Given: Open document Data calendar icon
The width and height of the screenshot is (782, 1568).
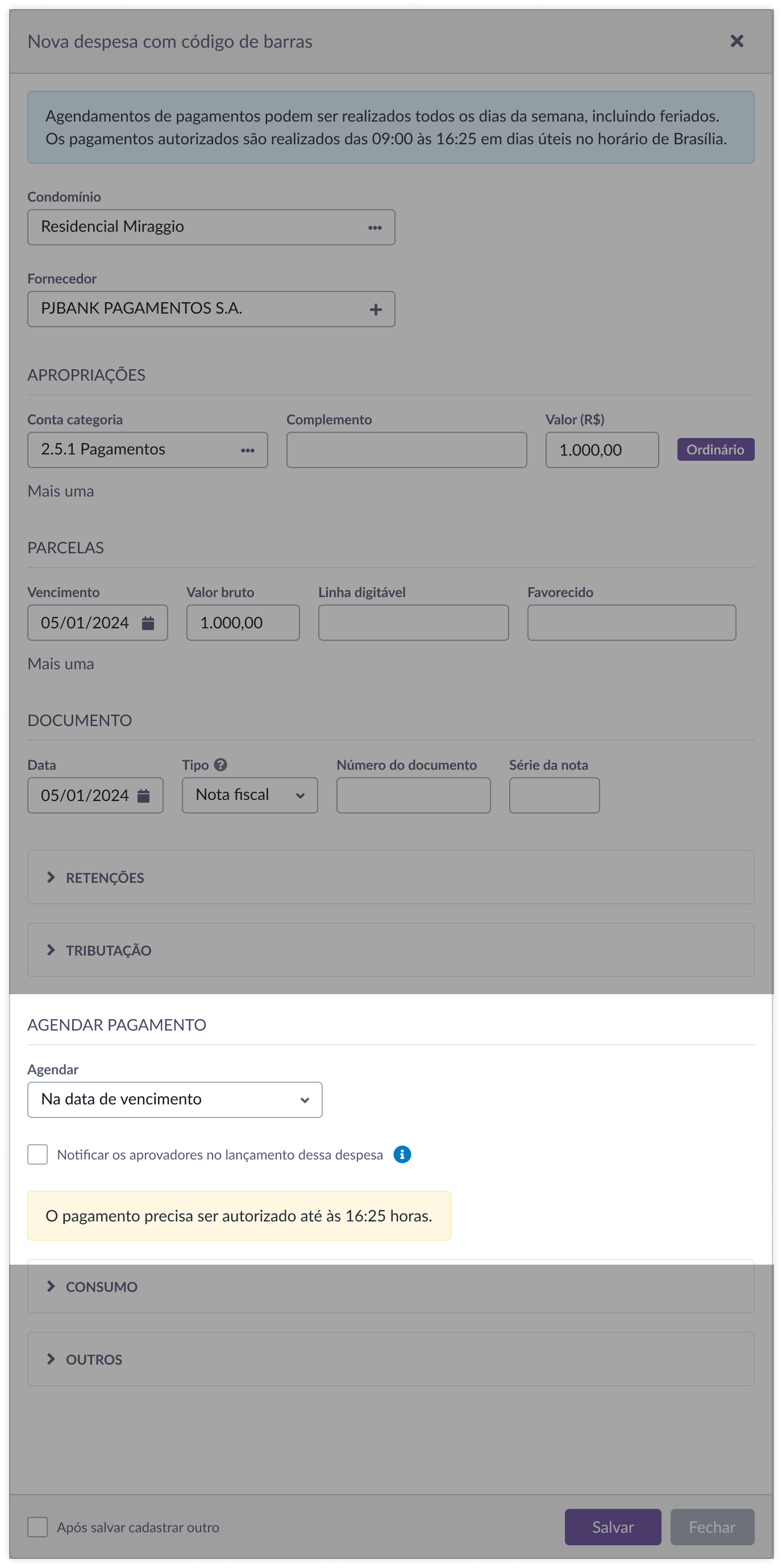Looking at the screenshot, I should (x=144, y=795).
